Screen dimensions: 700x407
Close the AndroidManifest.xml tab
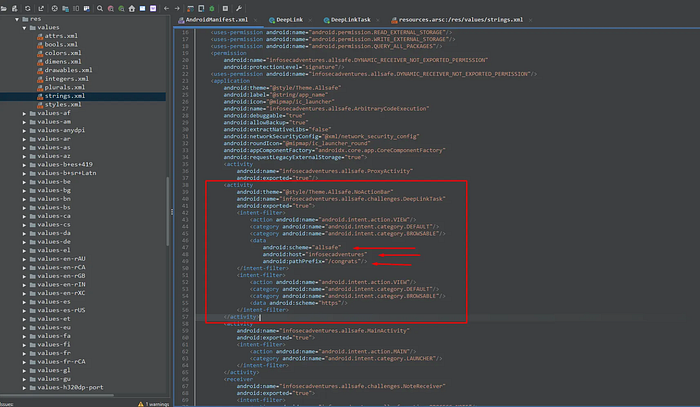pos(255,20)
